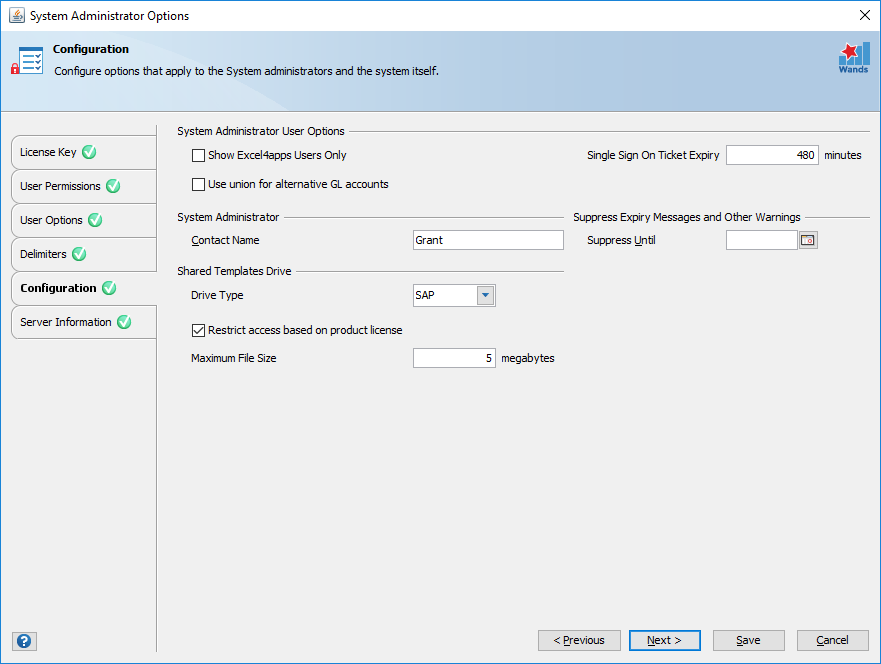This screenshot has height=664, width=881.
Task: Click the Next button
Action: pos(665,640)
